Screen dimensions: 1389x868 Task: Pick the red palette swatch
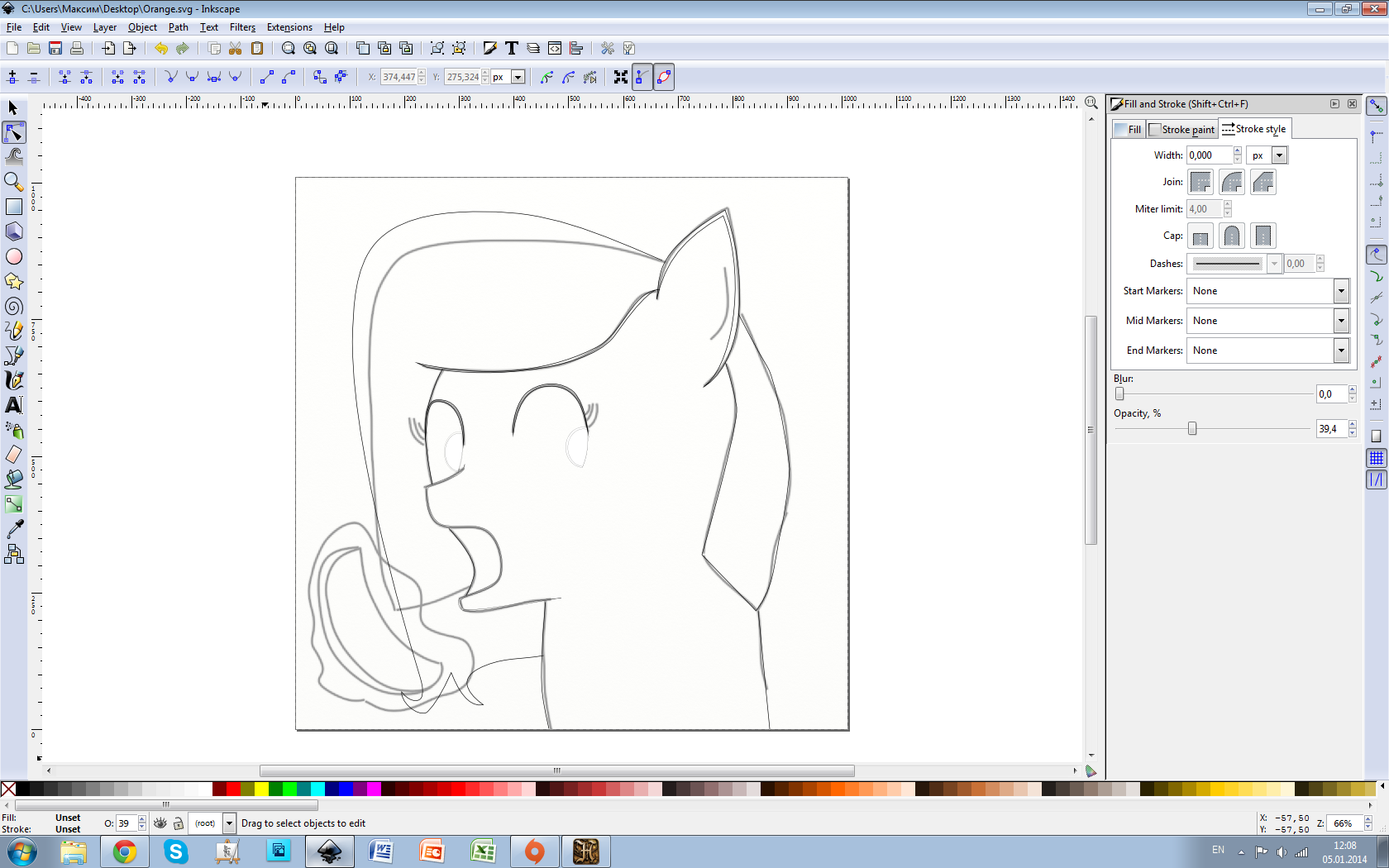point(233,789)
